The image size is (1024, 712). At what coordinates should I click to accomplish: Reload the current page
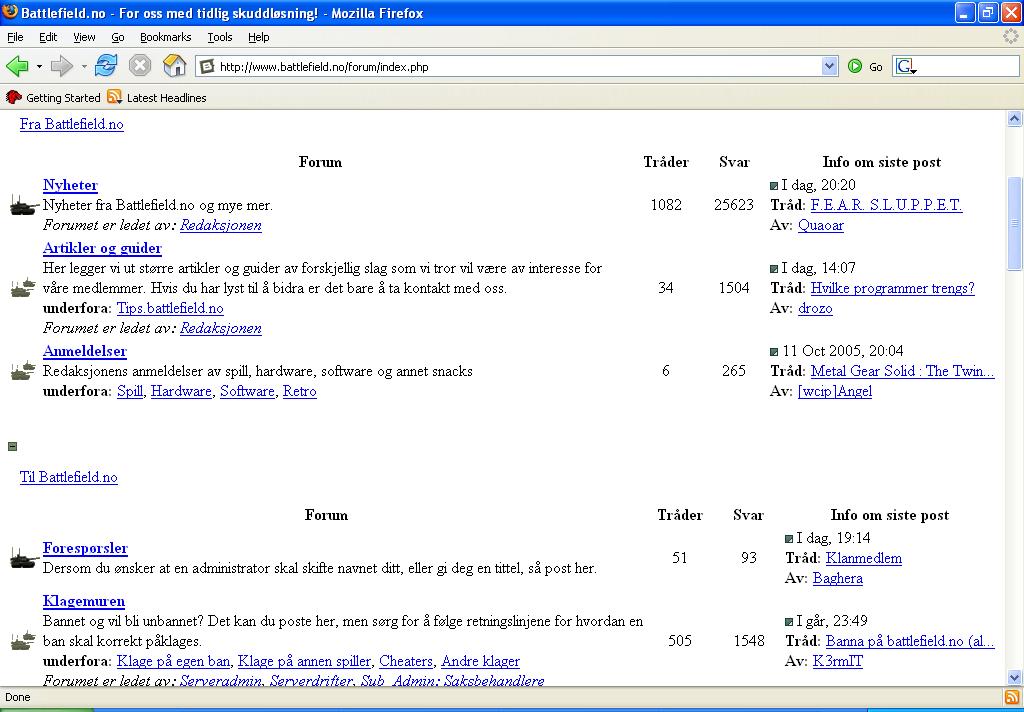(106, 65)
